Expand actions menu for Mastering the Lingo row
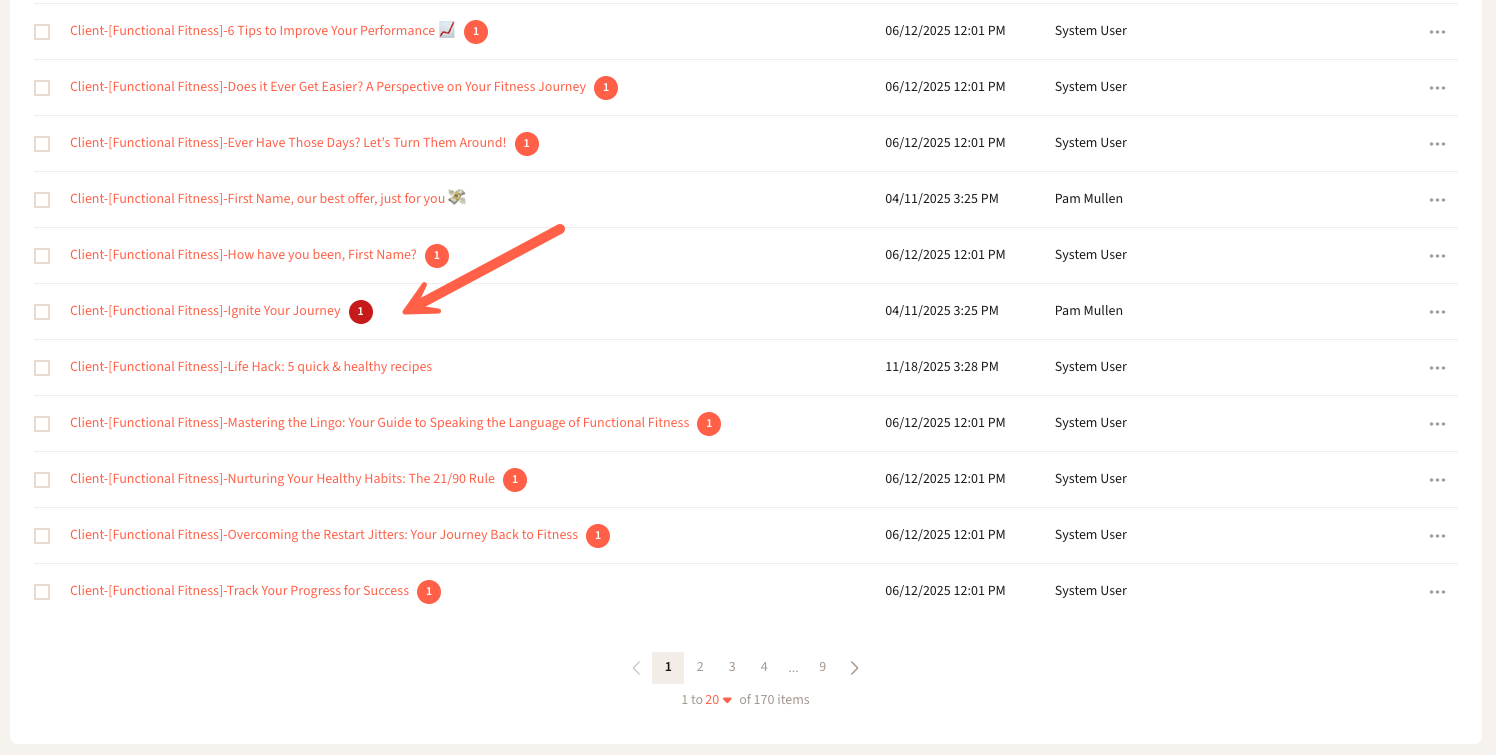This screenshot has width=1496, height=755. (1437, 424)
